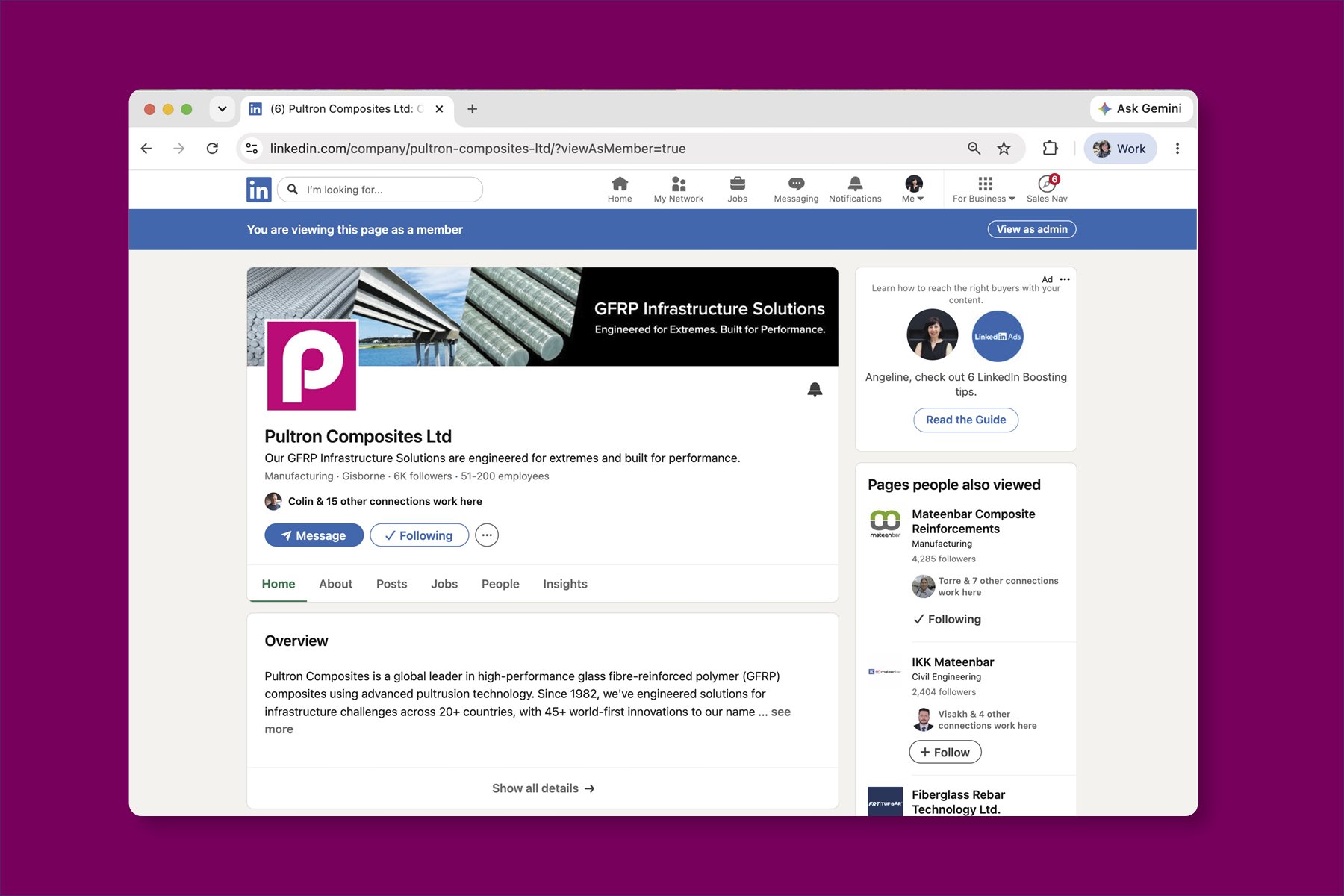Screen dimensions: 1344x896
Task: Switch to the Insights tab
Action: pyautogui.click(x=564, y=584)
